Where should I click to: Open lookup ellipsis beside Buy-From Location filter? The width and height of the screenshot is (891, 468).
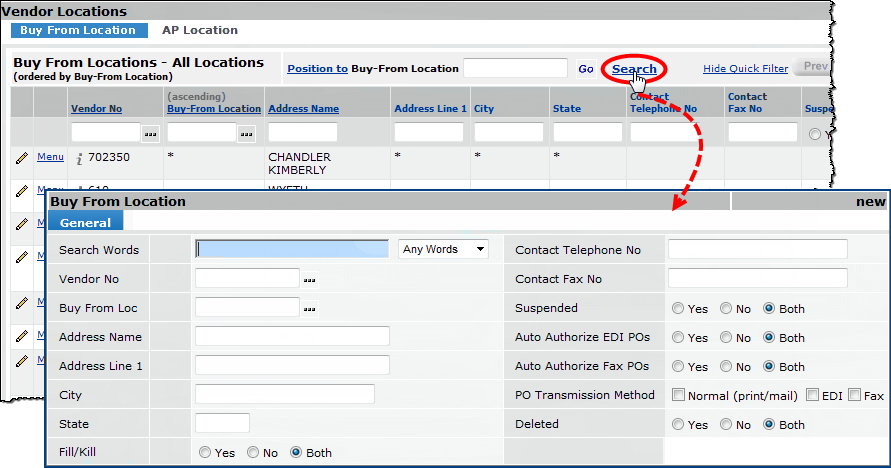[246, 133]
